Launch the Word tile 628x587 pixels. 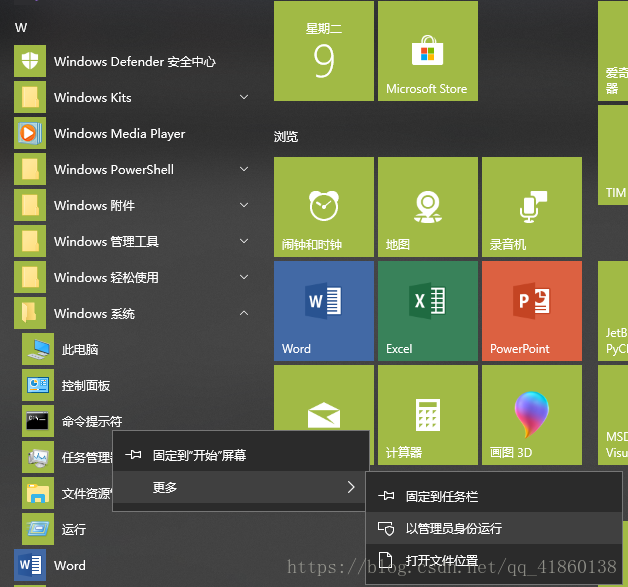click(324, 311)
